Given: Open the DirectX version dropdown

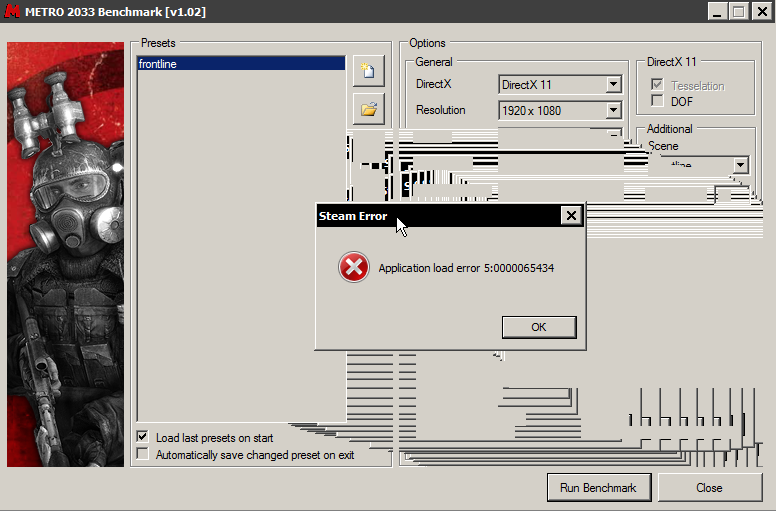Looking at the screenshot, I should [x=613, y=85].
